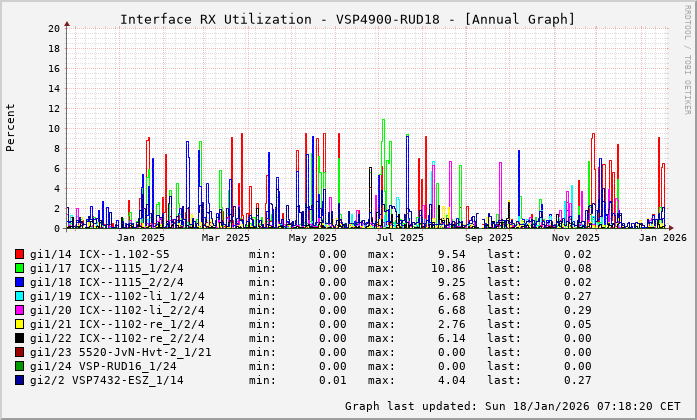Click the red gi1/14 legend swatch
The image size is (697, 420).
(x=20, y=254)
